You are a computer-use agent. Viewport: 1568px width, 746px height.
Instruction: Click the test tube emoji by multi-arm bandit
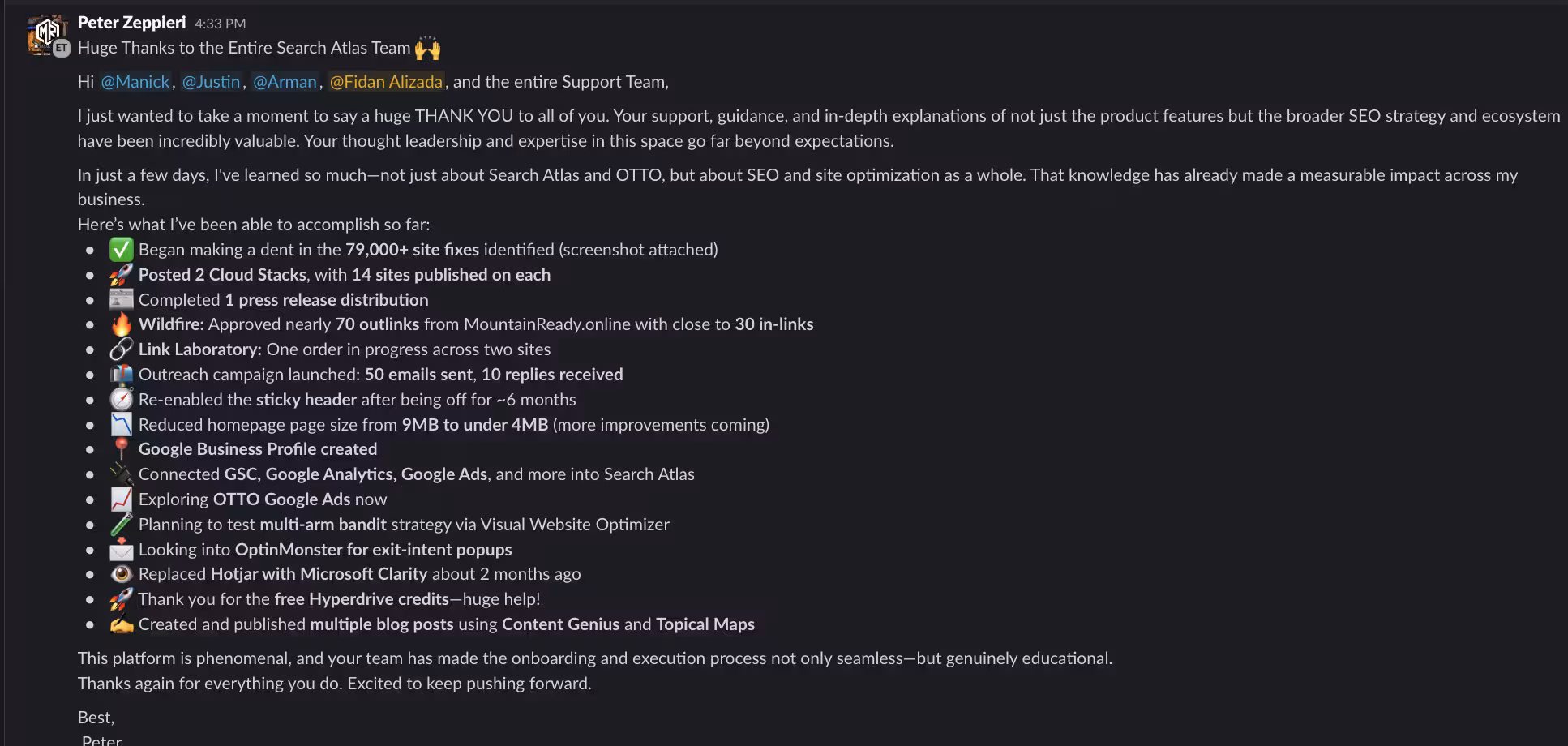pyautogui.click(x=121, y=525)
